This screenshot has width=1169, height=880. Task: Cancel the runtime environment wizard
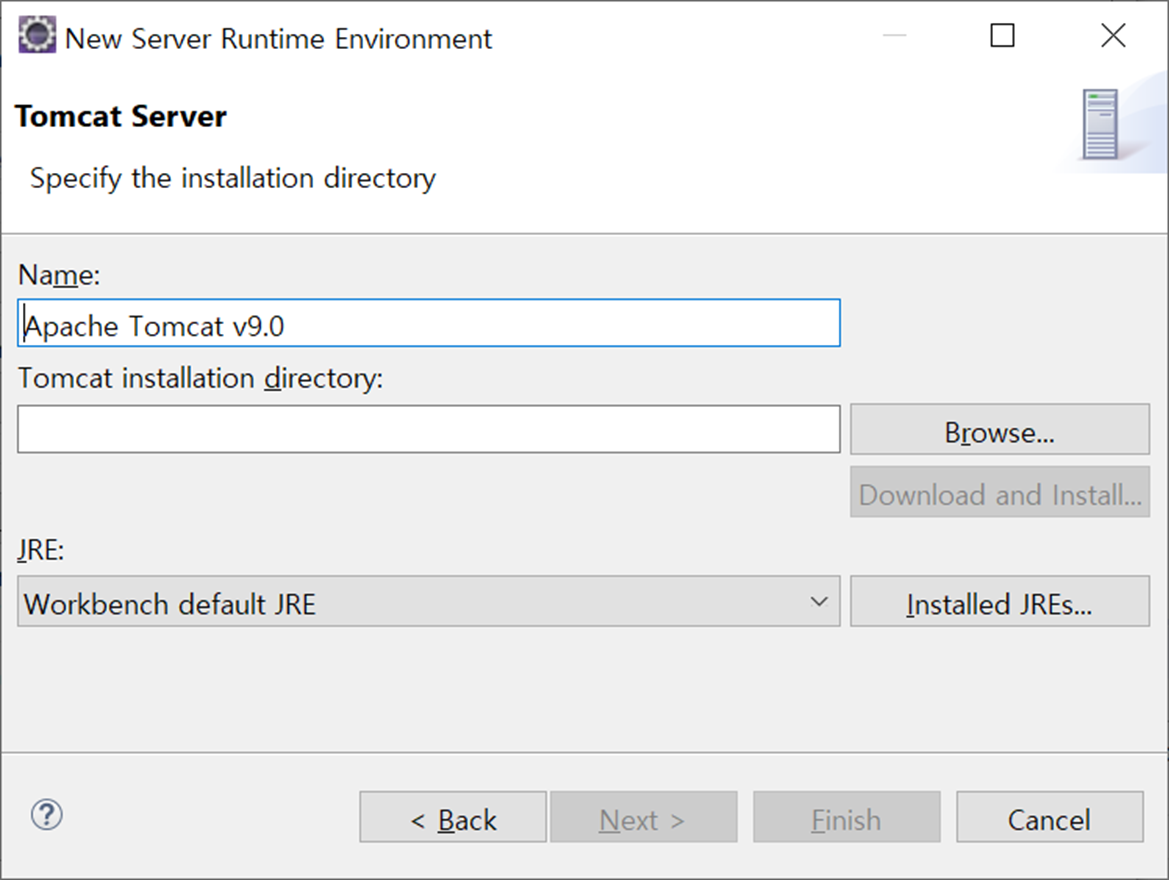click(x=1049, y=818)
